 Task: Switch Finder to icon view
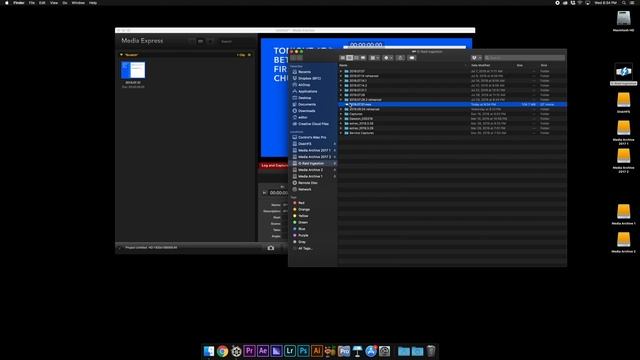click(x=343, y=58)
